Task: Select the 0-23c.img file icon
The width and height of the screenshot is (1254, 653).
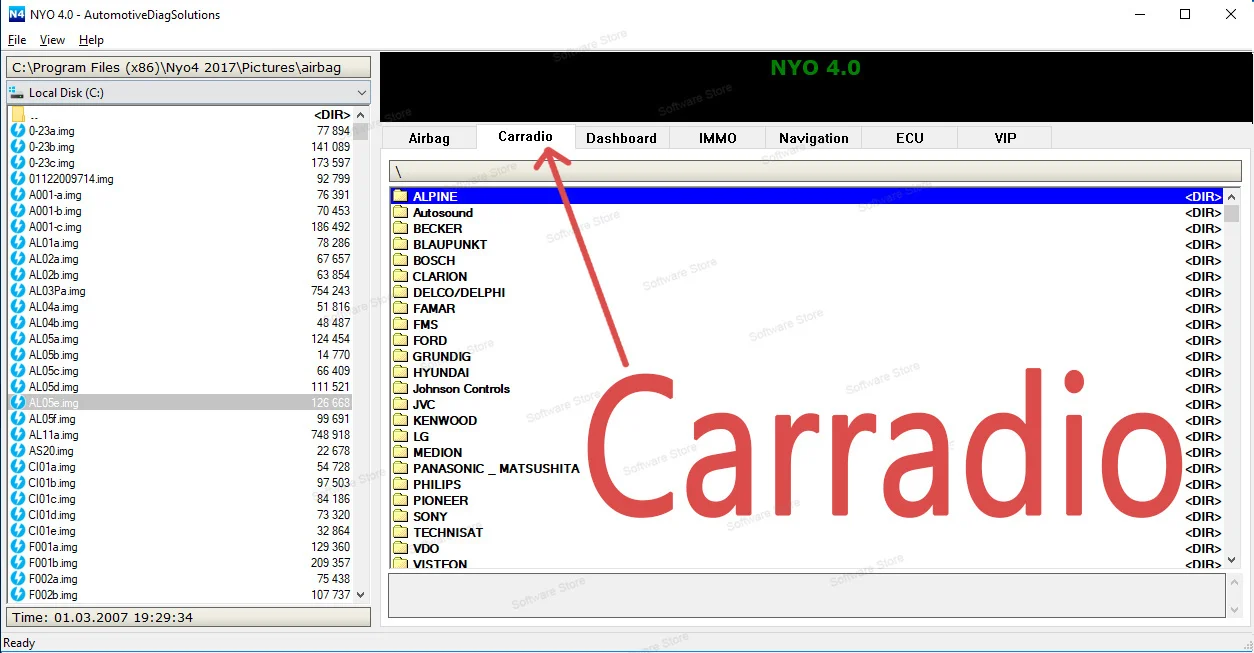Action: [18, 163]
